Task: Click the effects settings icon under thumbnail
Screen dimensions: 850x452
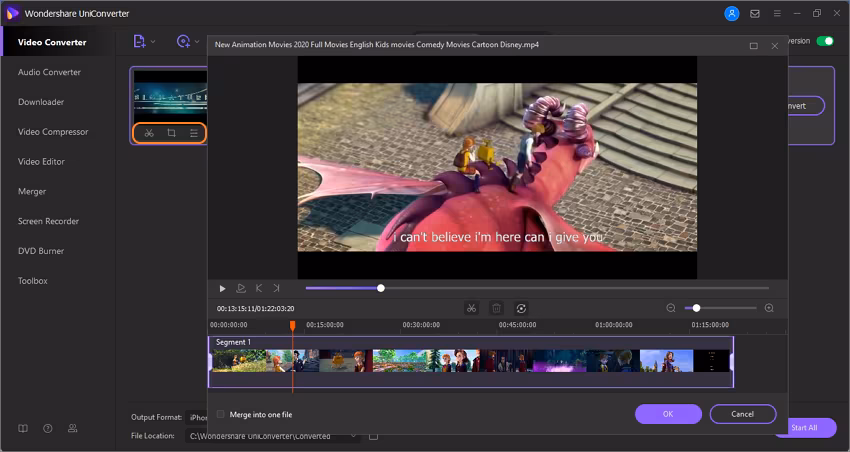Action: click(194, 133)
